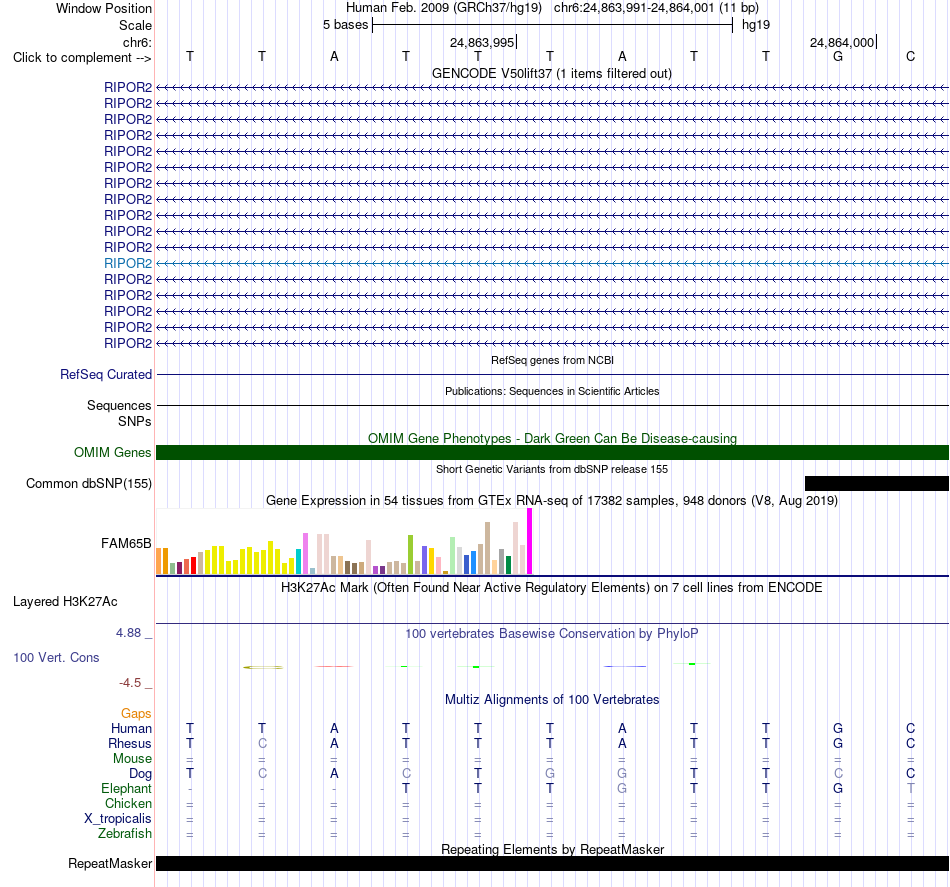Click the dark green OMIM gene bar
950x887 pixels.
(x=552, y=453)
